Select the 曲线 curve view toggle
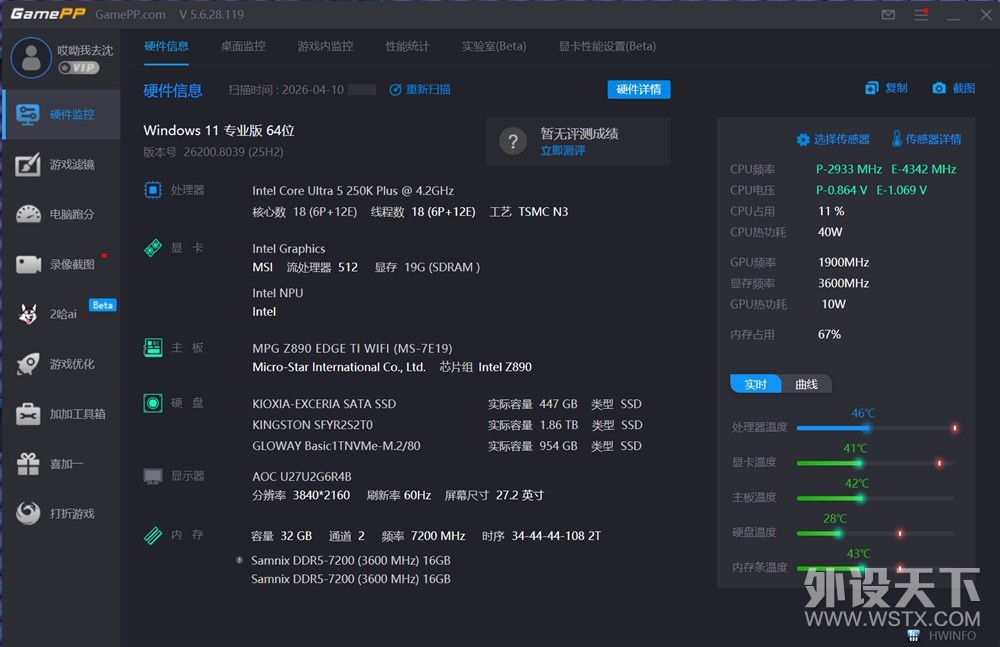The width and height of the screenshot is (1000, 647). click(x=806, y=384)
